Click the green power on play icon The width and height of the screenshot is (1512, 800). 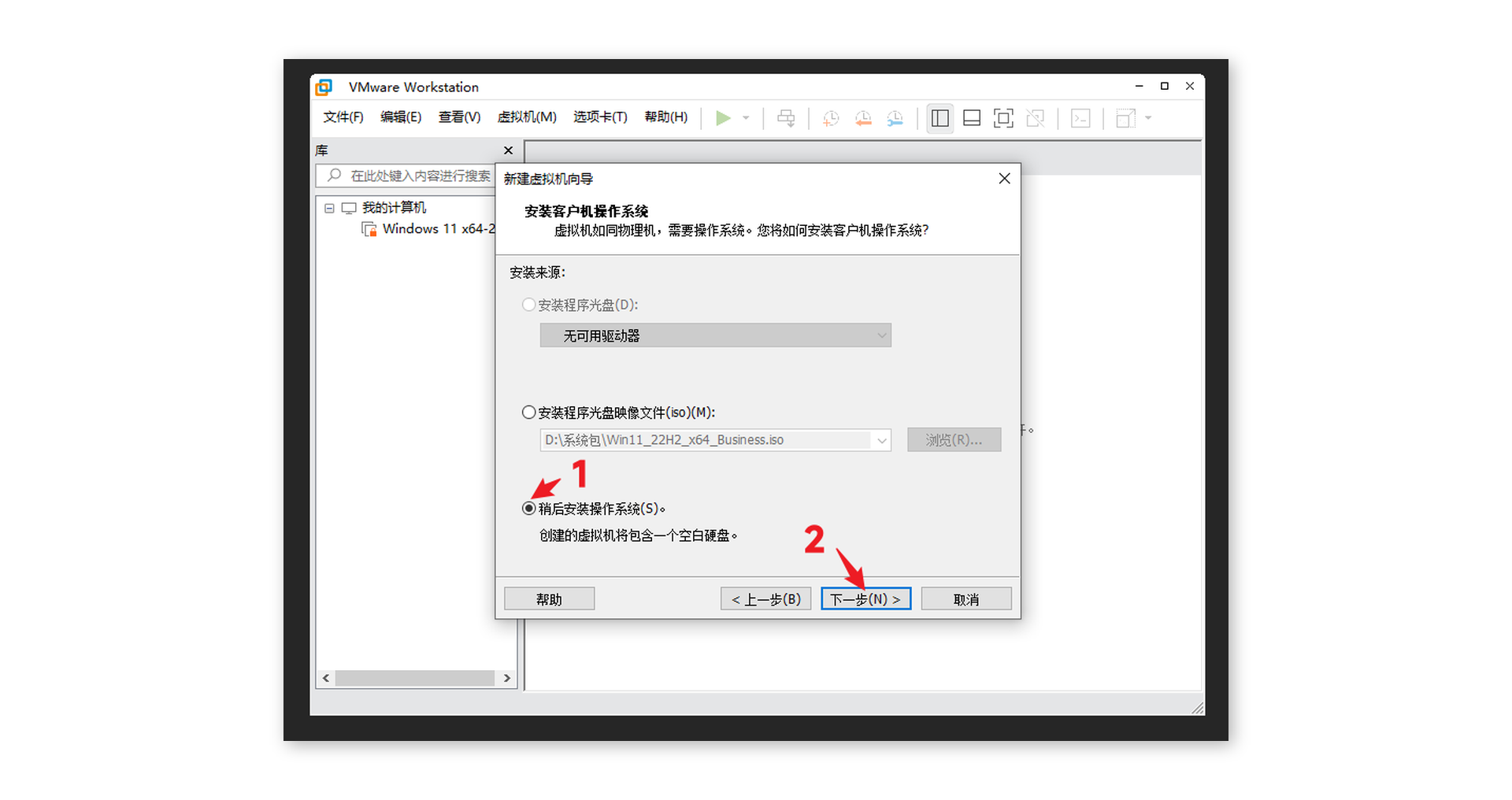723,118
